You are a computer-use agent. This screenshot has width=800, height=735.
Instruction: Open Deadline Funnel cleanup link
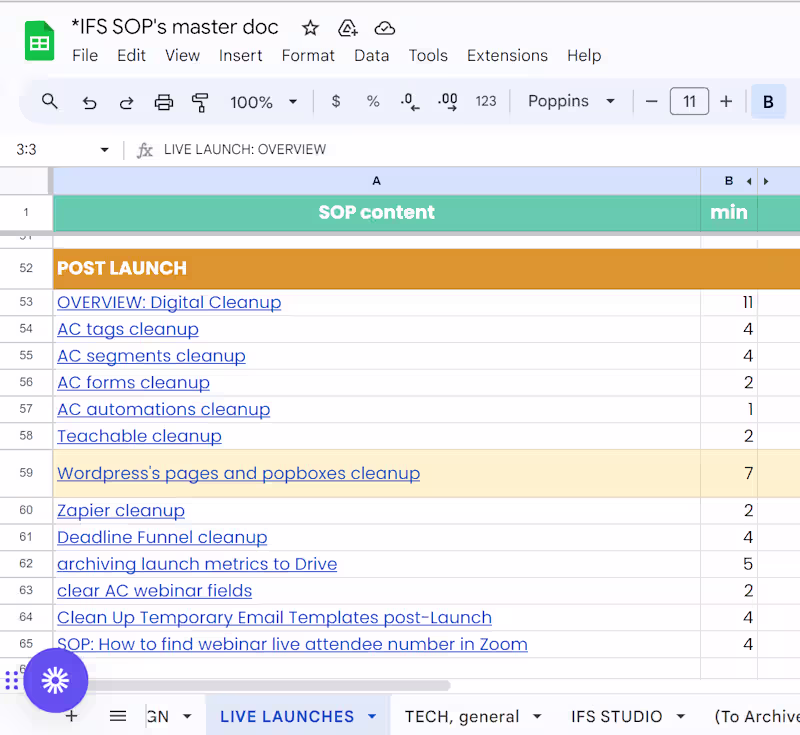point(162,538)
